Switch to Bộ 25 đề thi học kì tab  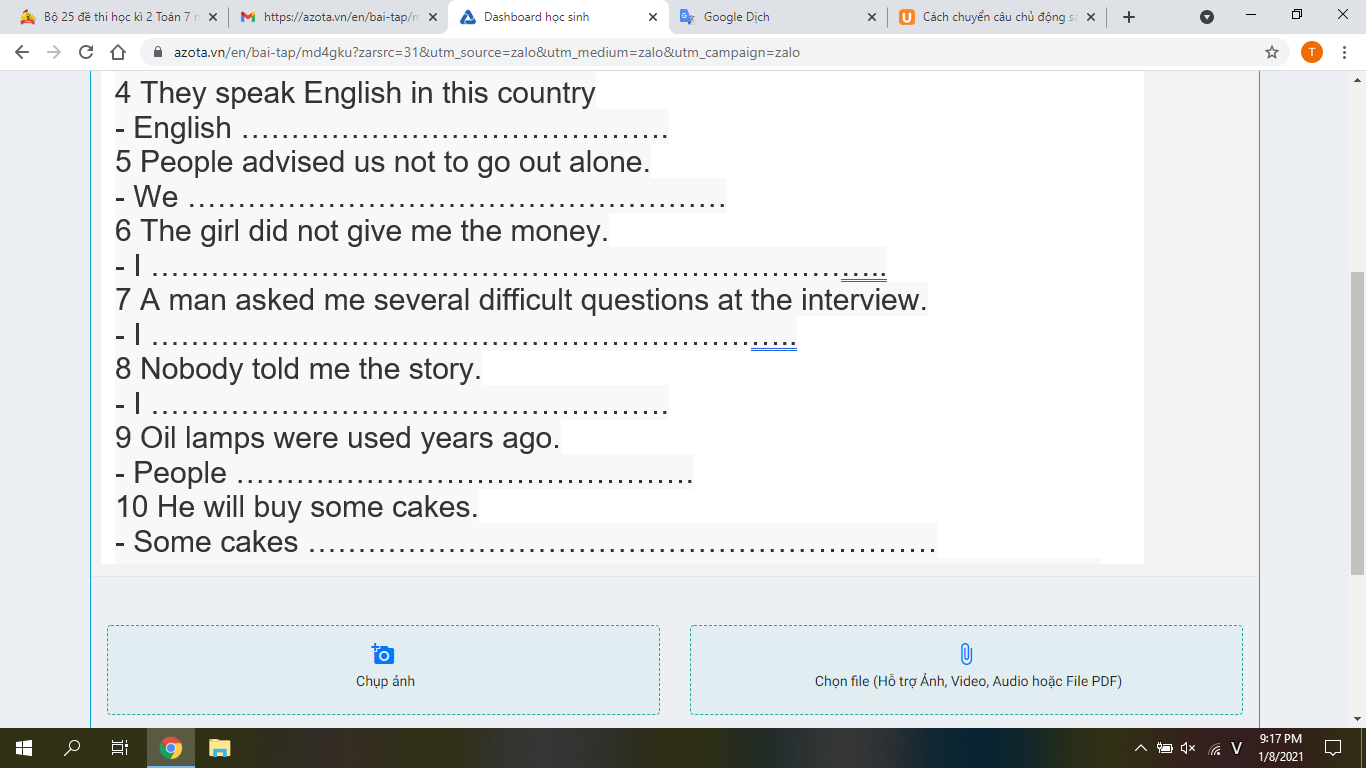[120, 17]
